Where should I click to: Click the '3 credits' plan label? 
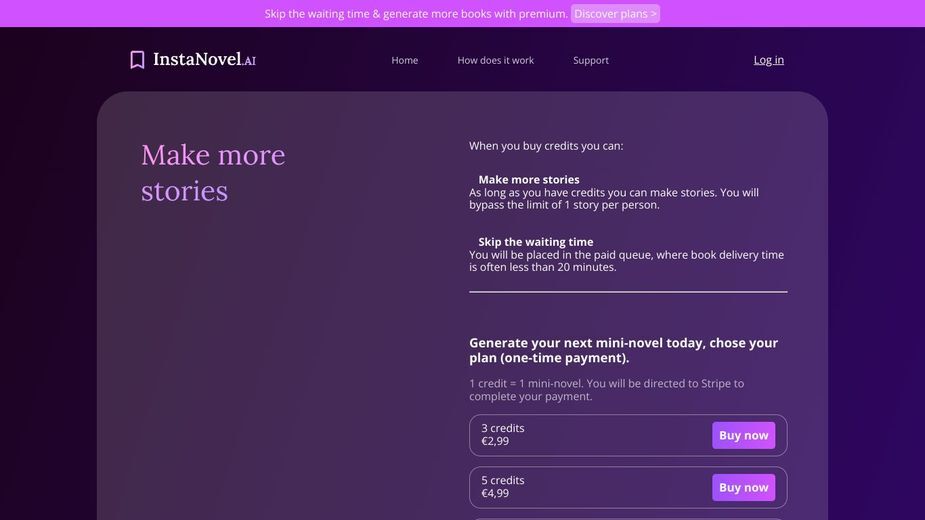click(503, 428)
